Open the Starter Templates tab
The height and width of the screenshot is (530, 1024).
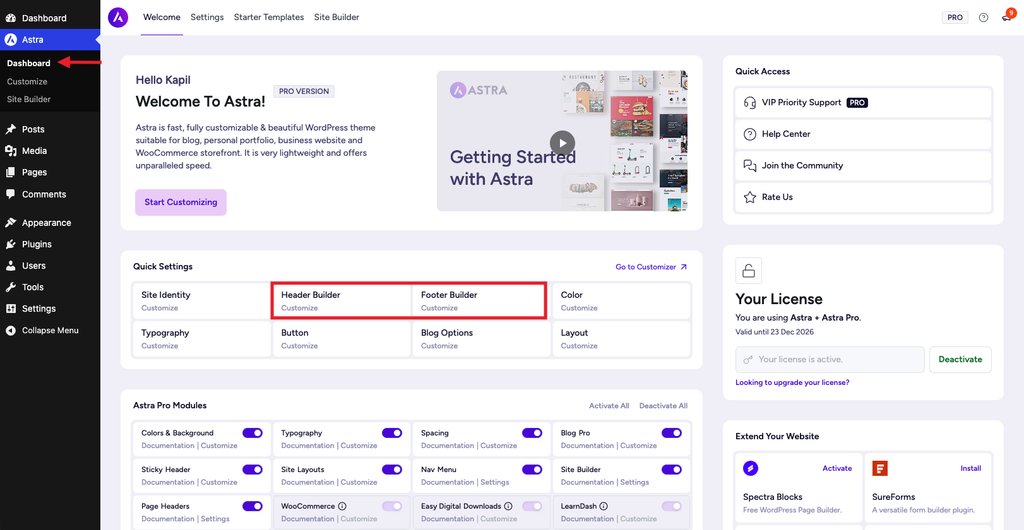tap(269, 17)
